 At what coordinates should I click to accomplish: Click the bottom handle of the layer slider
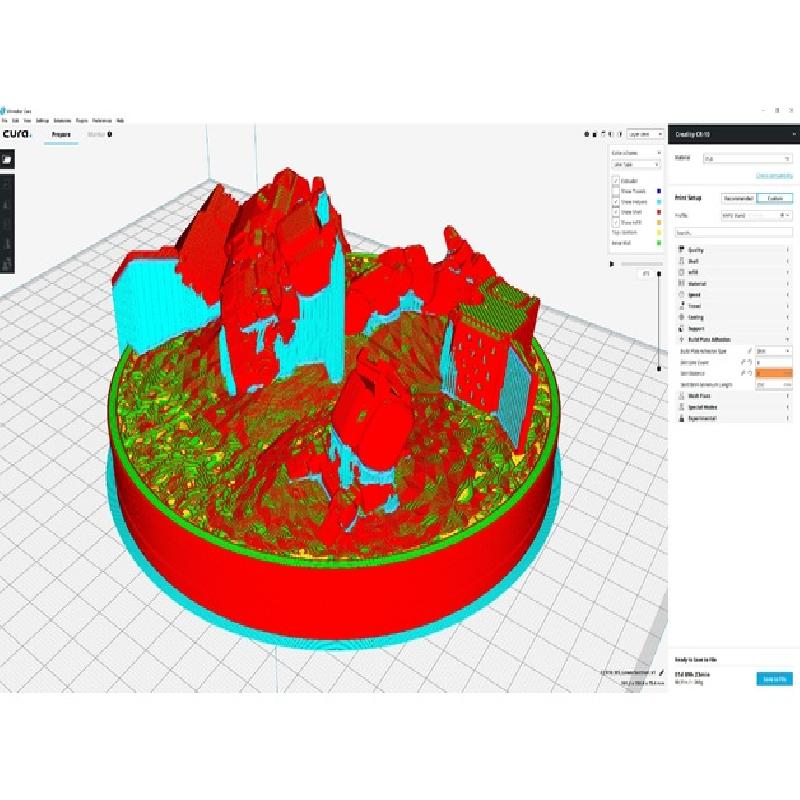point(659,368)
